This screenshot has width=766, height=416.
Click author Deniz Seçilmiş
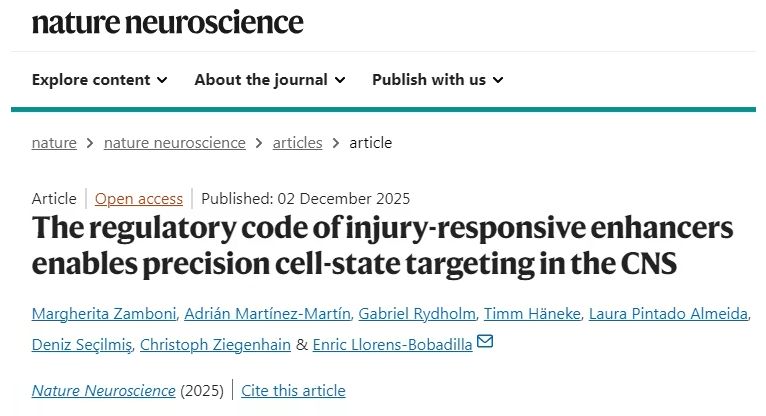pos(81,344)
